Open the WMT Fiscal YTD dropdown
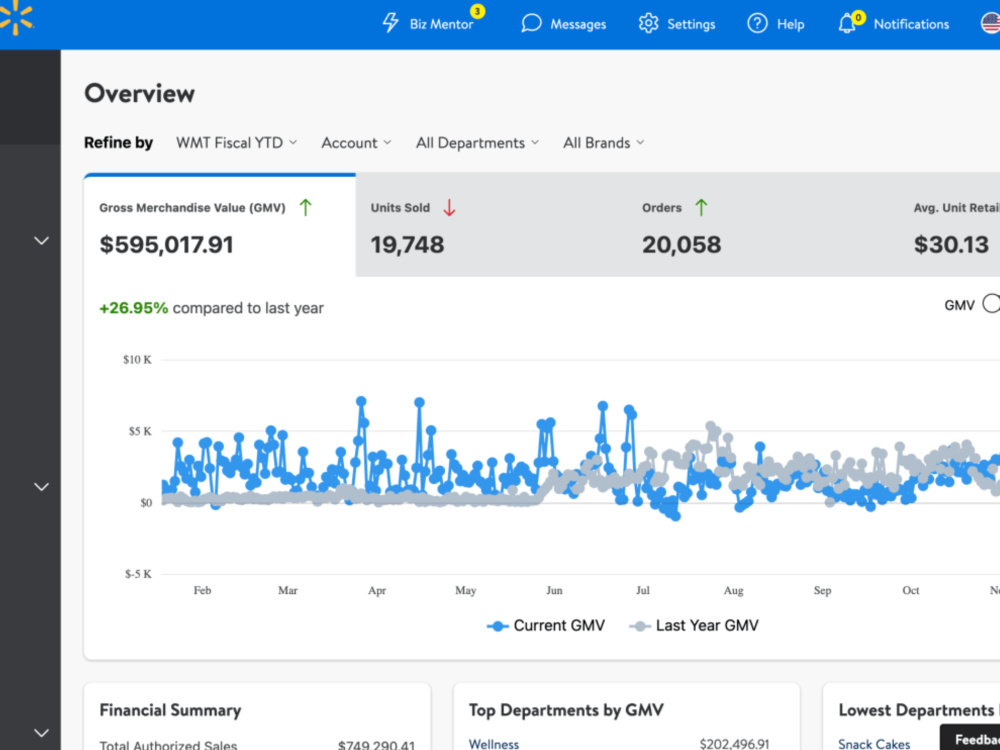 point(237,143)
